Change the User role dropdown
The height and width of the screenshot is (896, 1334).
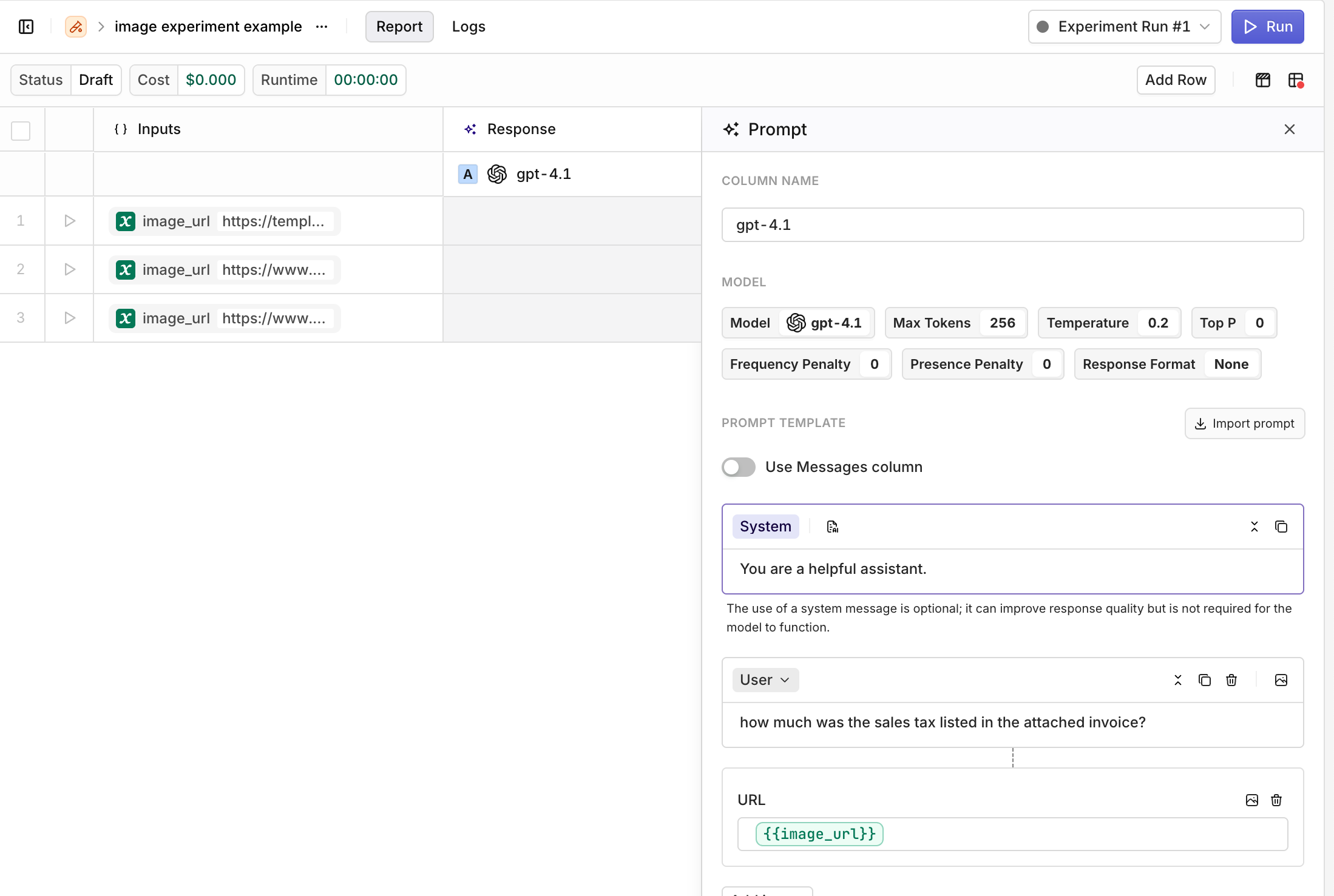click(765, 680)
